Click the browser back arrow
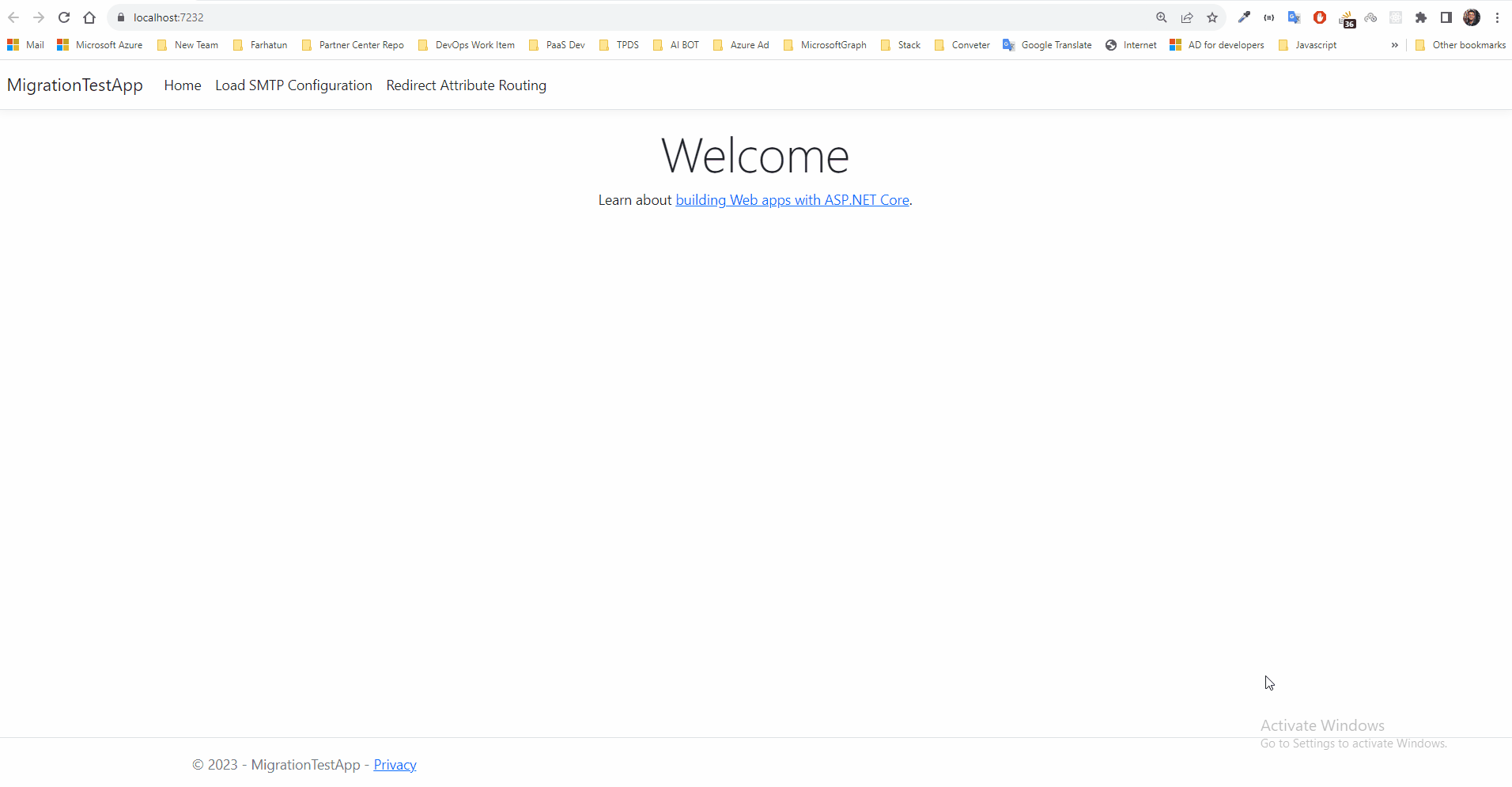This screenshot has height=787, width=1512. (13, 17)
